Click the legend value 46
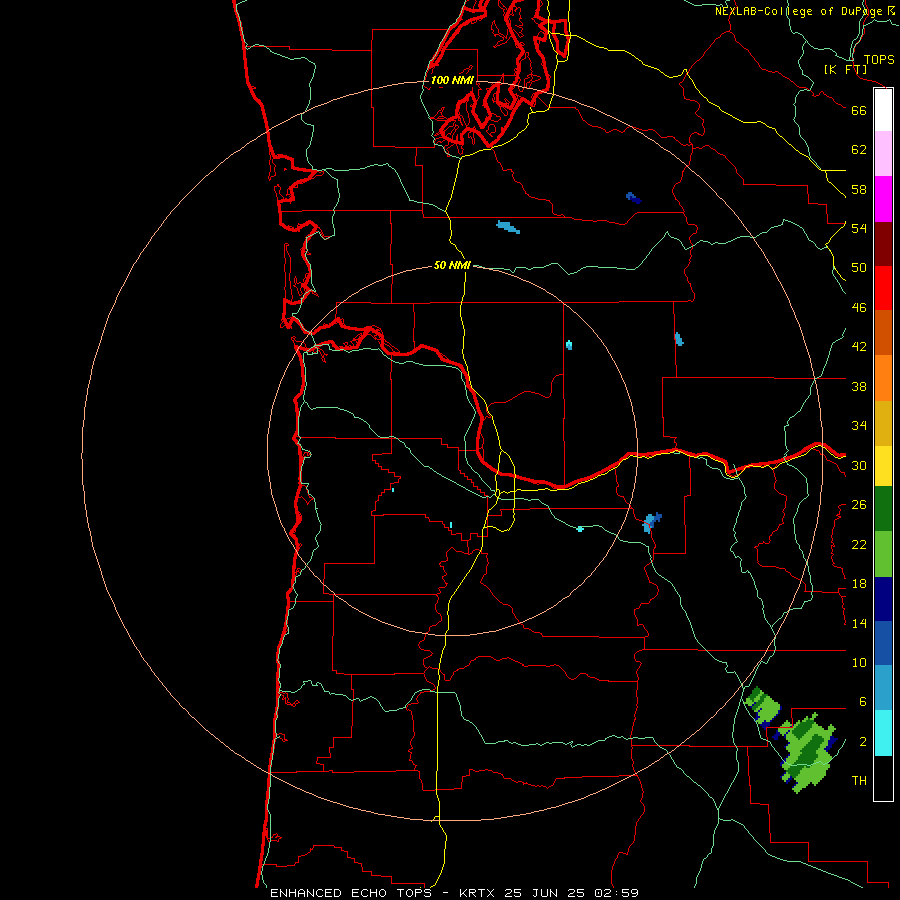This screenshot has width=900, height=900. 859,308
